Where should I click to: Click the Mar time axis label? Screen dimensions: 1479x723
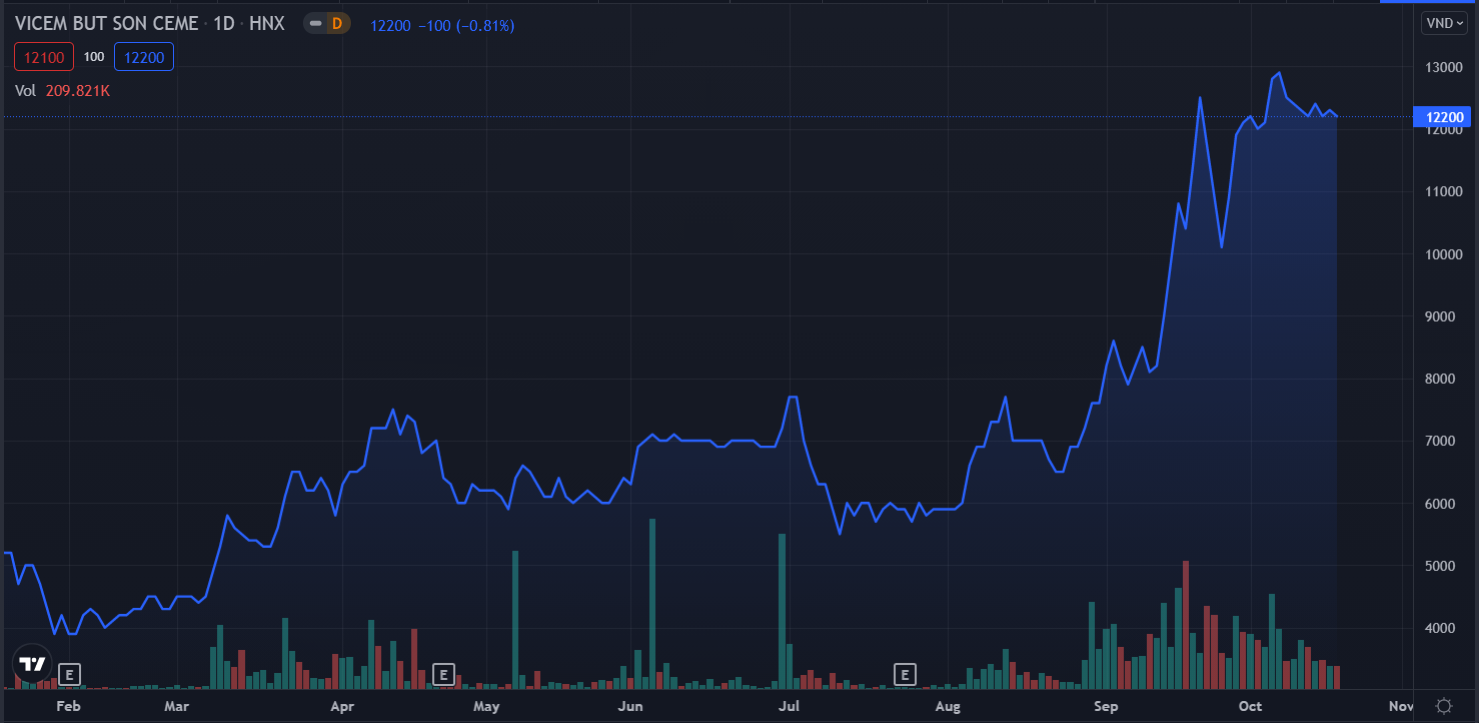click(x=176, y=707)
